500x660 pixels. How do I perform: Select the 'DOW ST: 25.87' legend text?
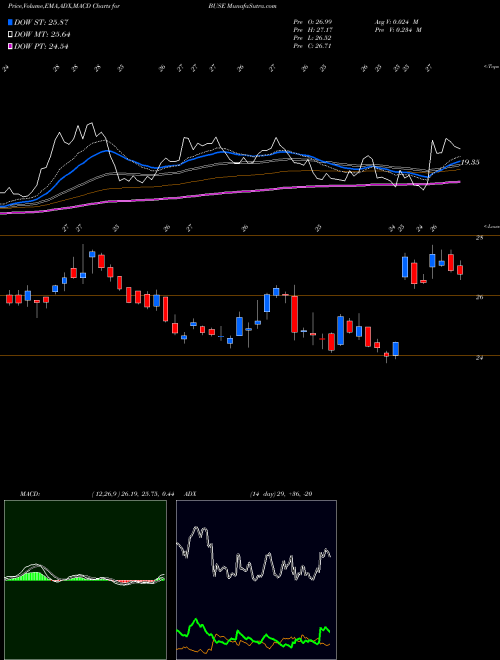[x=41, y=22]
